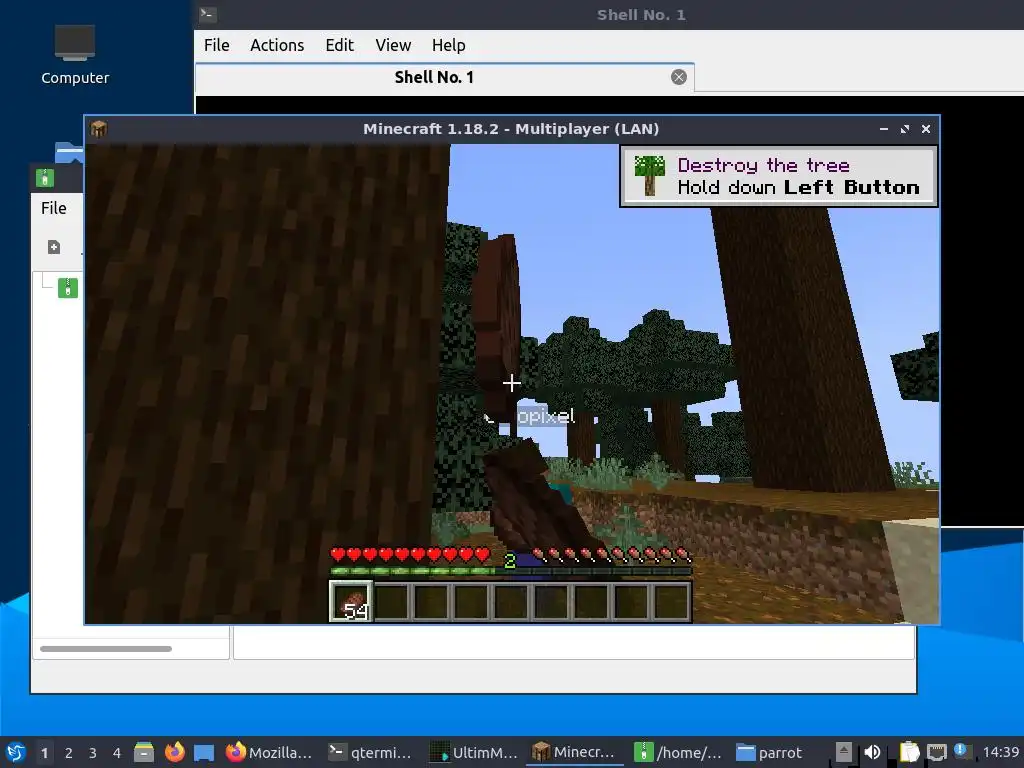
Task: Click the Destroy the tree tutorial hint
Action: coord(778,176)
